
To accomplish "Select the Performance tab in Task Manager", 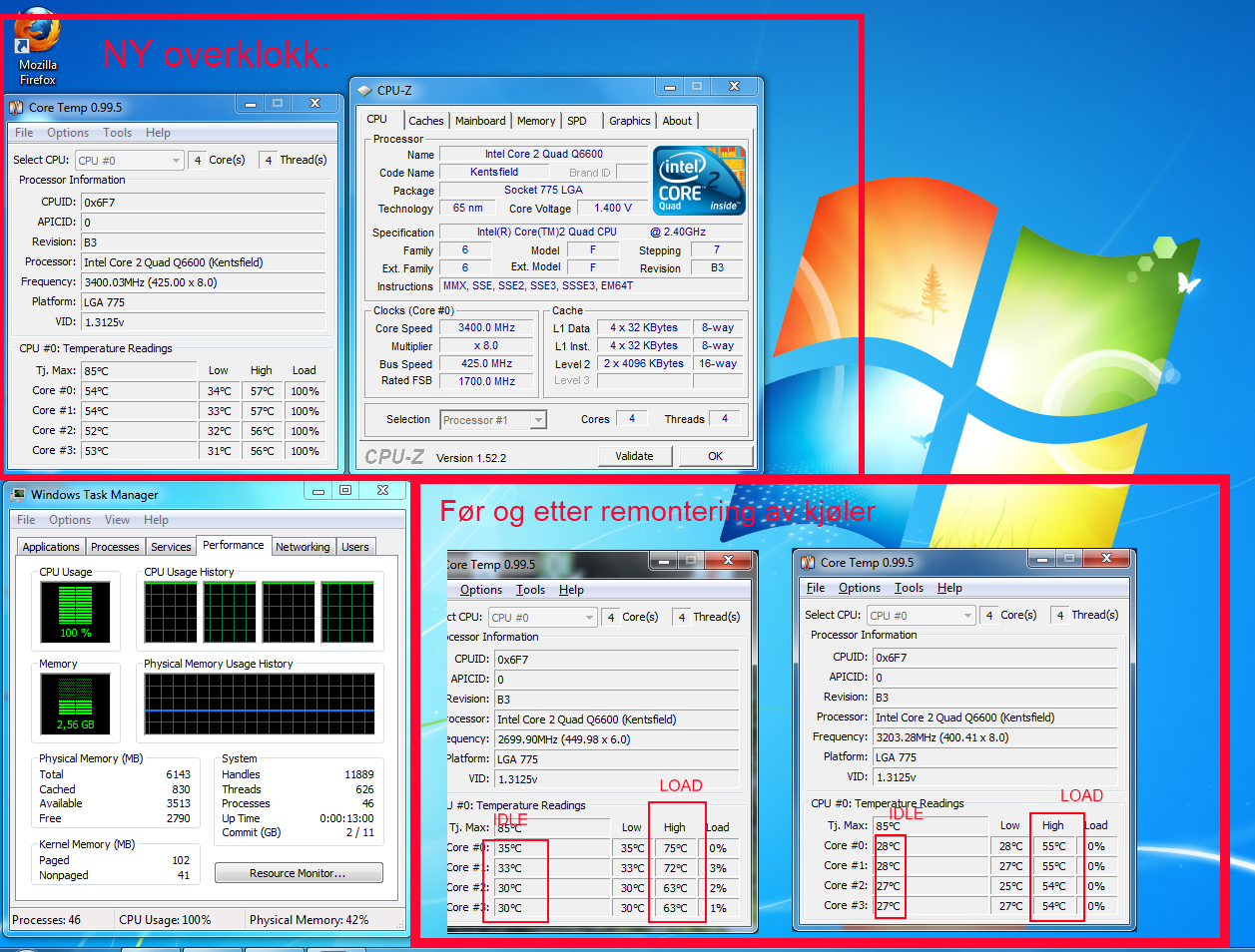I will [234, 545].
